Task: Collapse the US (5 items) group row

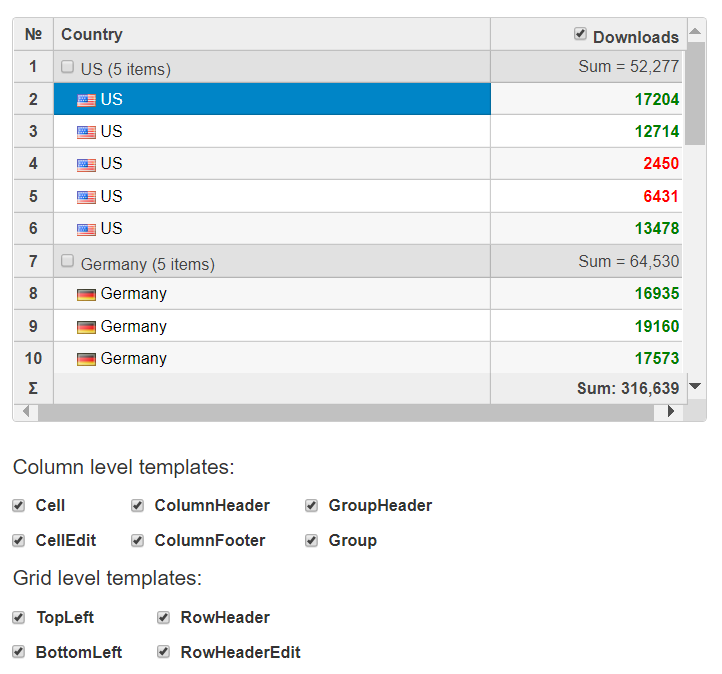Action: (125, 69)
